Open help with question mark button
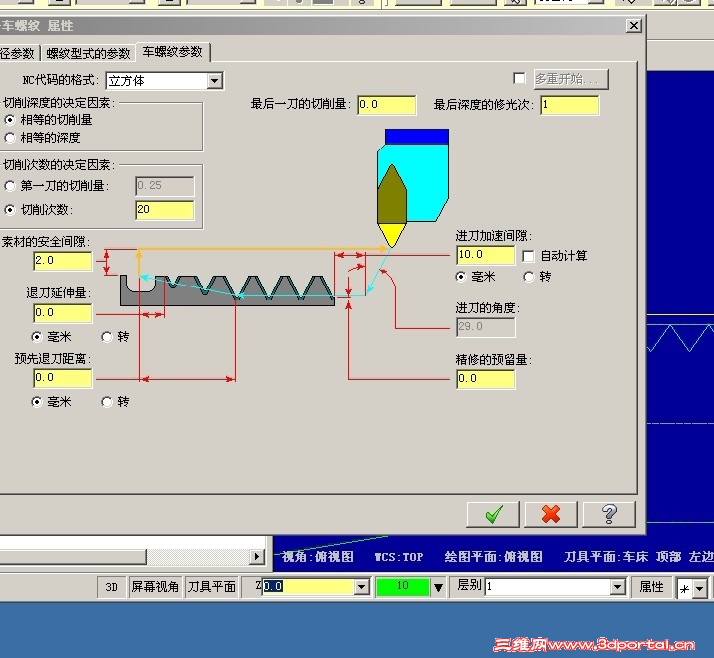Screen dimensions: 714x658 (609, 515)
